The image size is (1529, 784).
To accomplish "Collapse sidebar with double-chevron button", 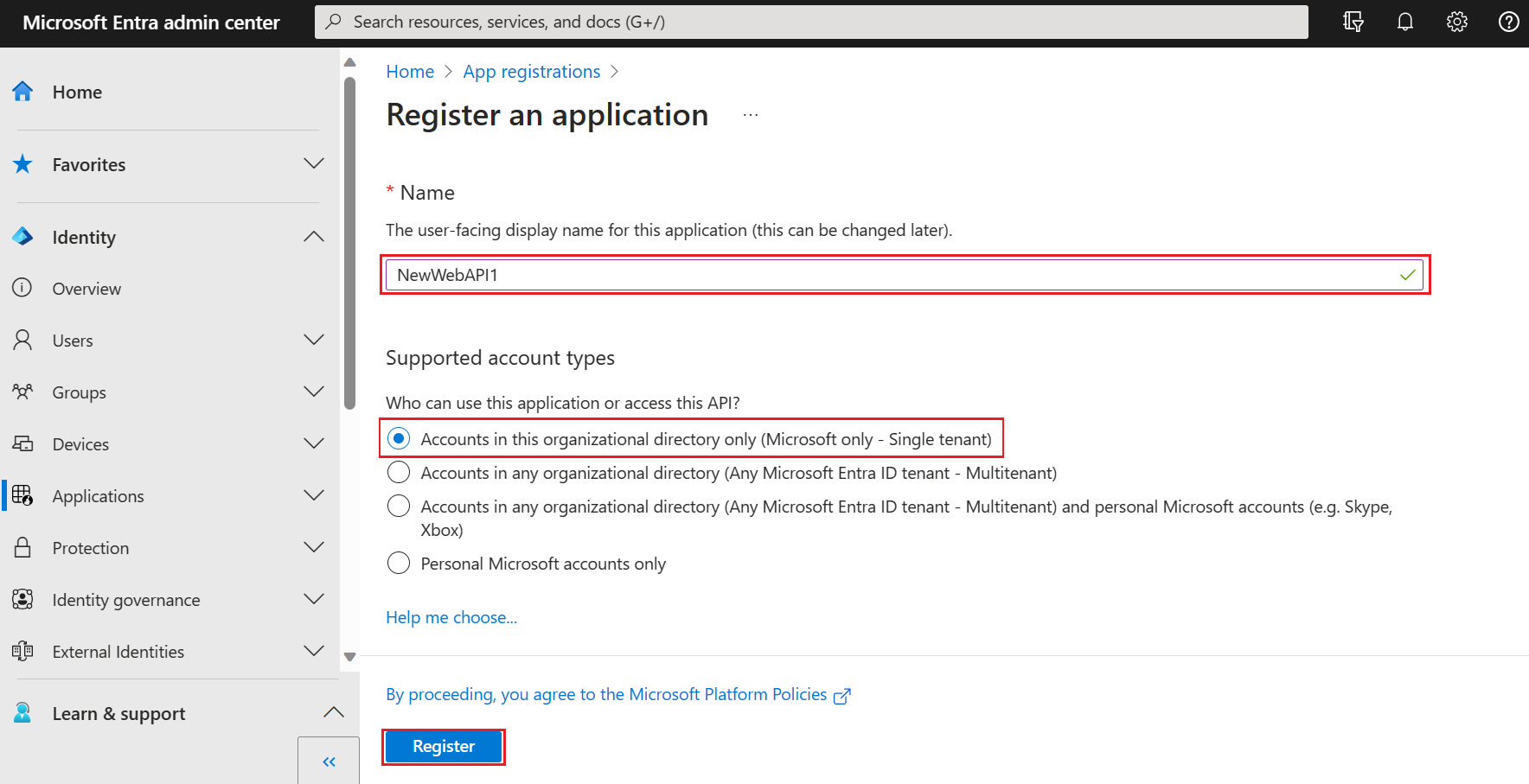I will (x=329, y=762).
